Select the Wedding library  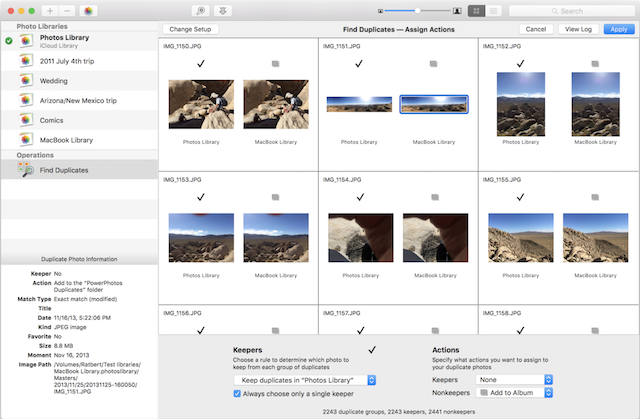point(56,80)
